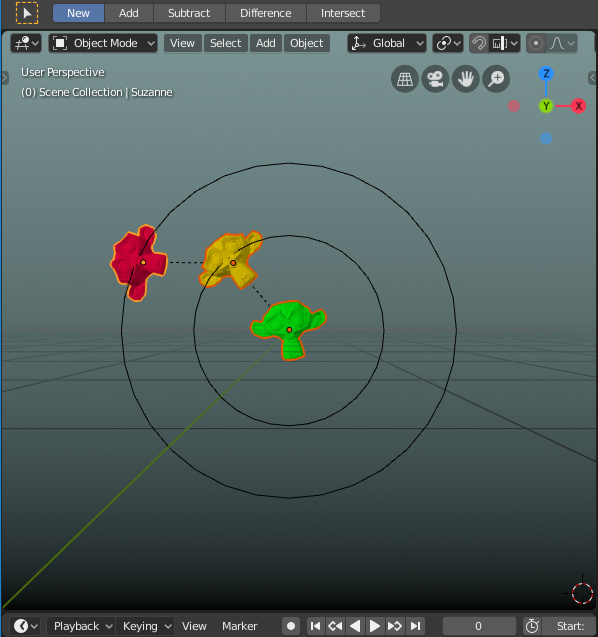The width and height of the screenshot is (598, 637).
Task: Click the pan hand icon
Action: coord(466,79)
